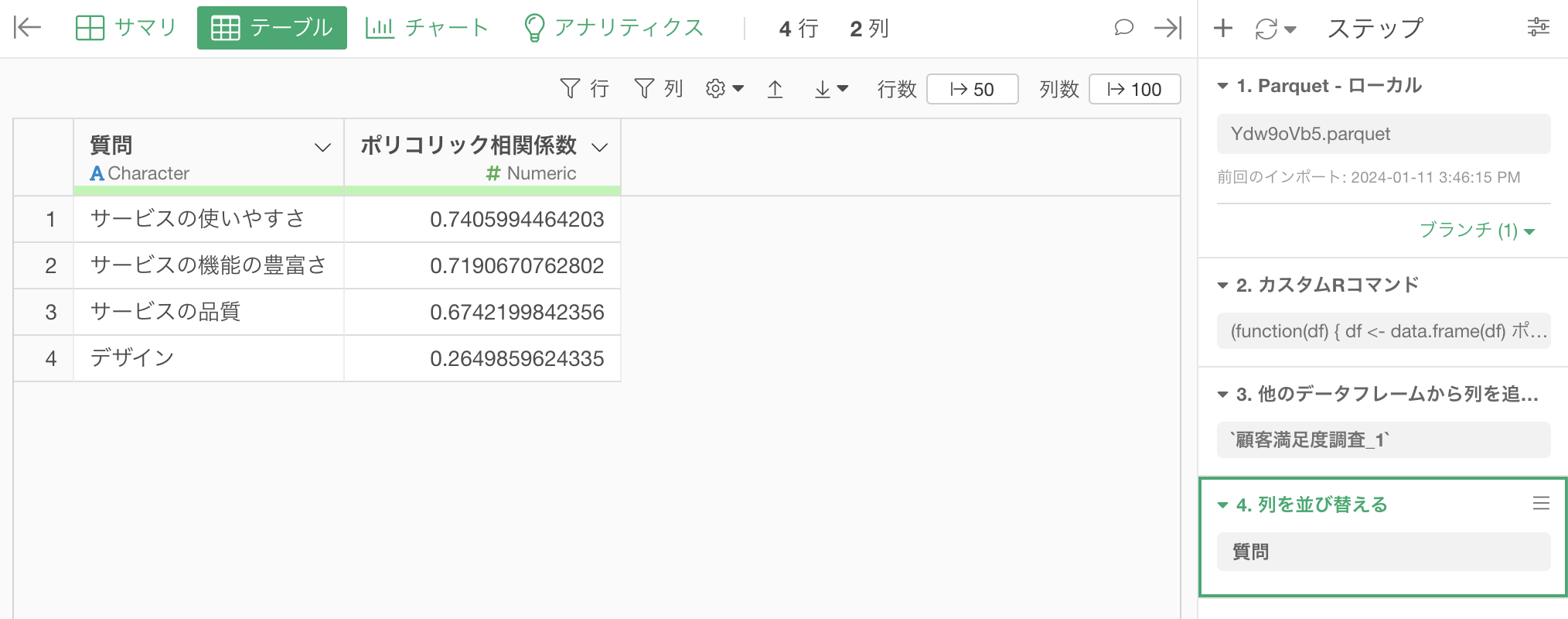The height and width of the screenshot is (619, 1568).
Task: Open the step 4 hamburger menu
Action: (1541, 504)
